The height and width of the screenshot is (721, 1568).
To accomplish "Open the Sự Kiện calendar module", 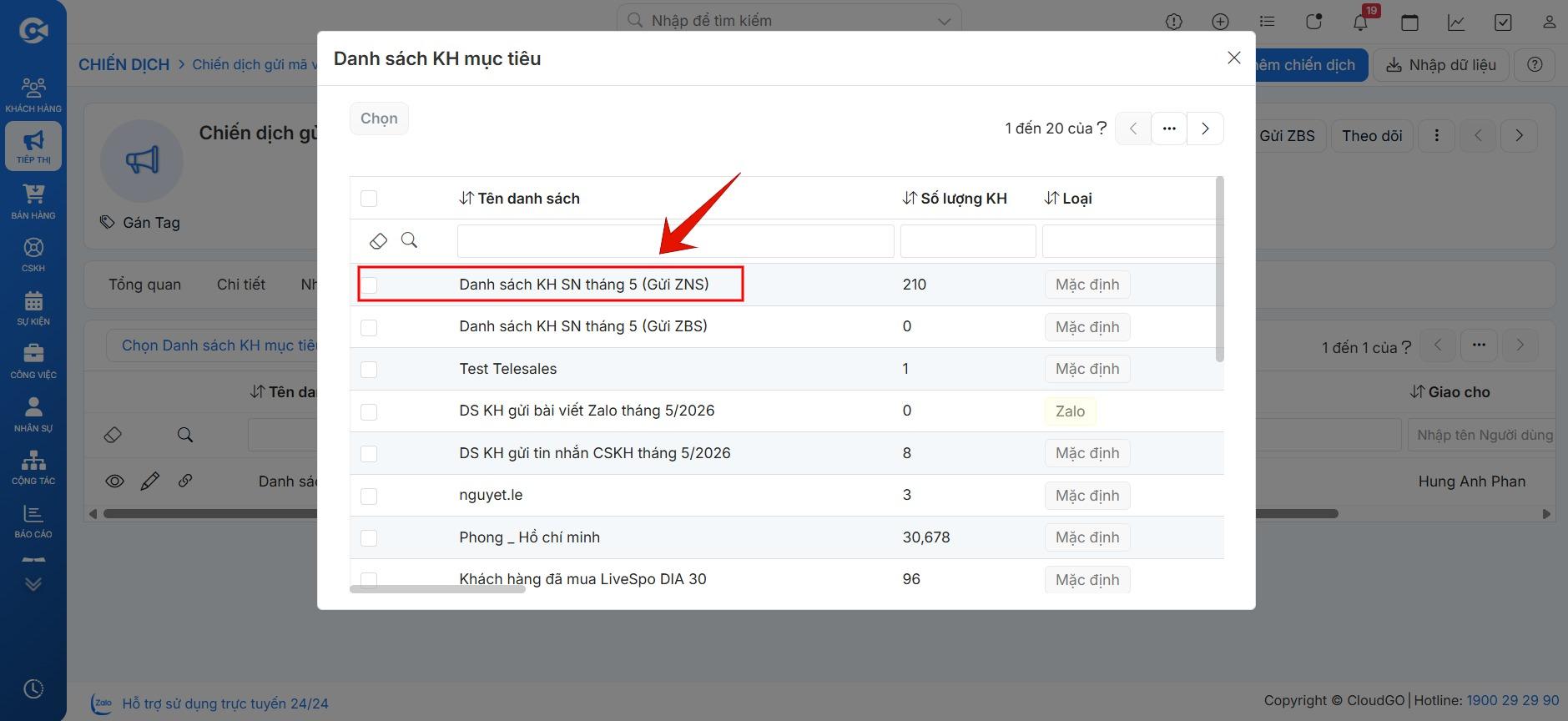I will (x=33, y=307).
